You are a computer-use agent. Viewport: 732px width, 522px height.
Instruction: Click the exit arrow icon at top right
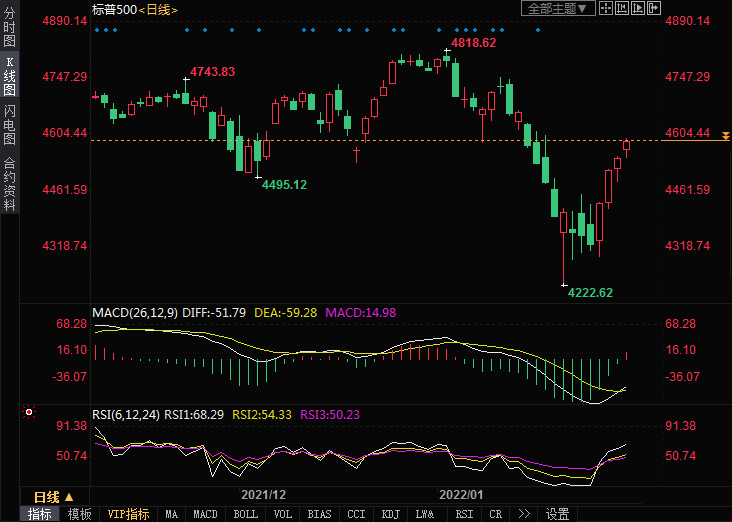coord(655,8)
